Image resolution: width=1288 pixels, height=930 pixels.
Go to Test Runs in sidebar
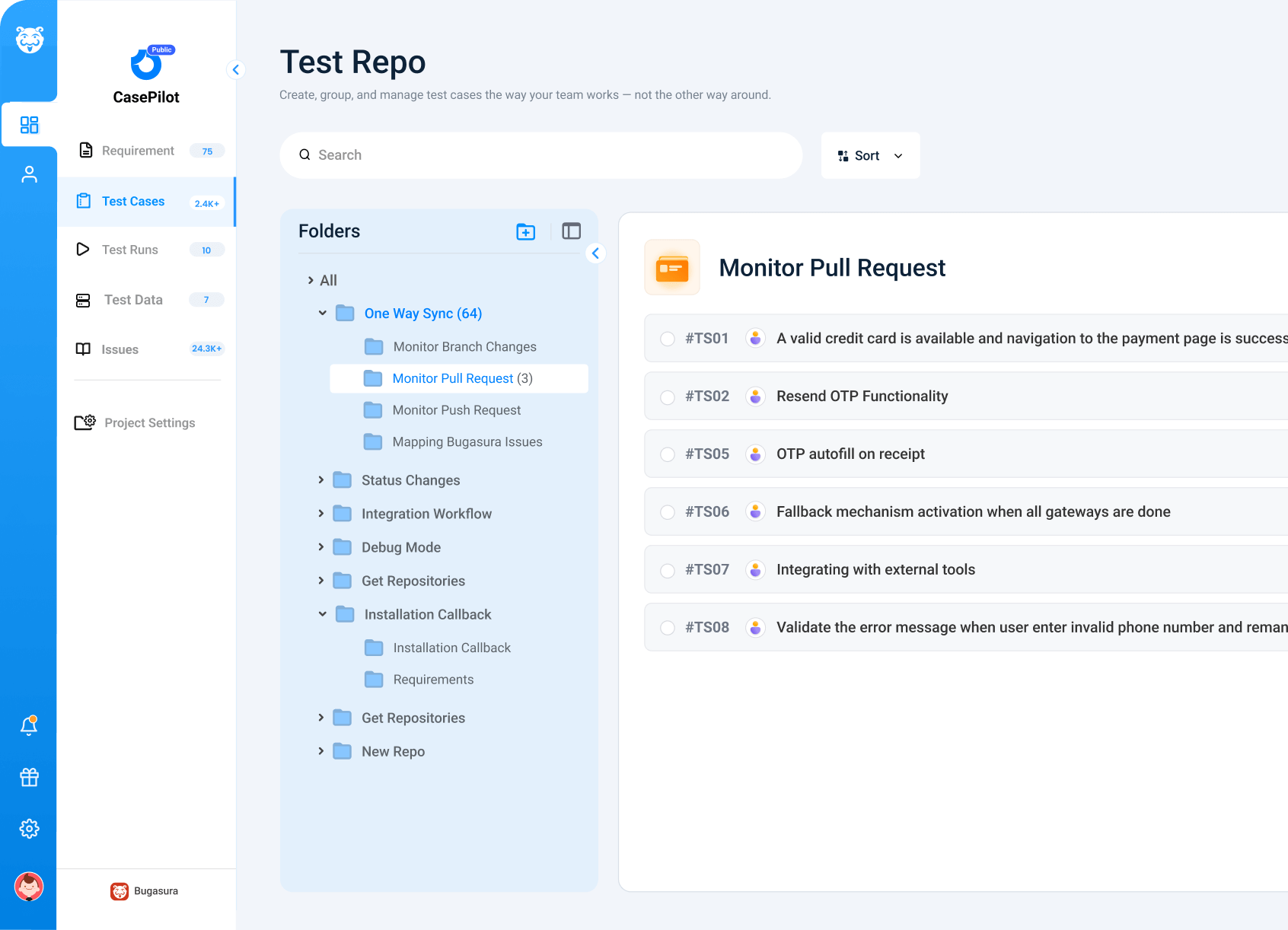point(130,250)
